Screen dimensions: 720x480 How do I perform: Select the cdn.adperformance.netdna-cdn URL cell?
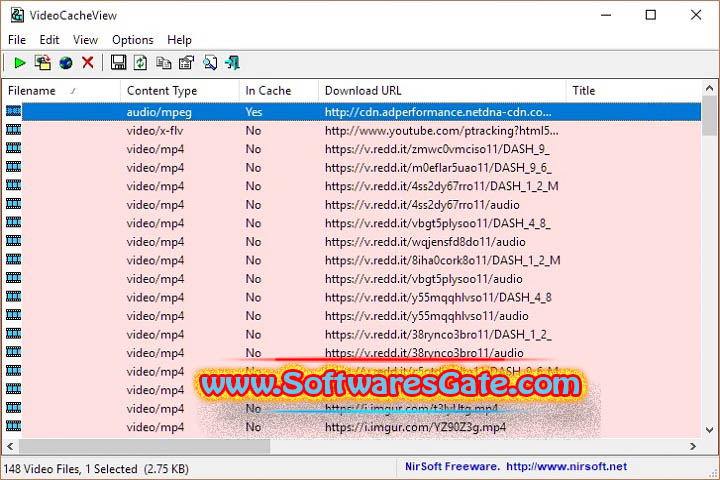[x=438, y=112]
